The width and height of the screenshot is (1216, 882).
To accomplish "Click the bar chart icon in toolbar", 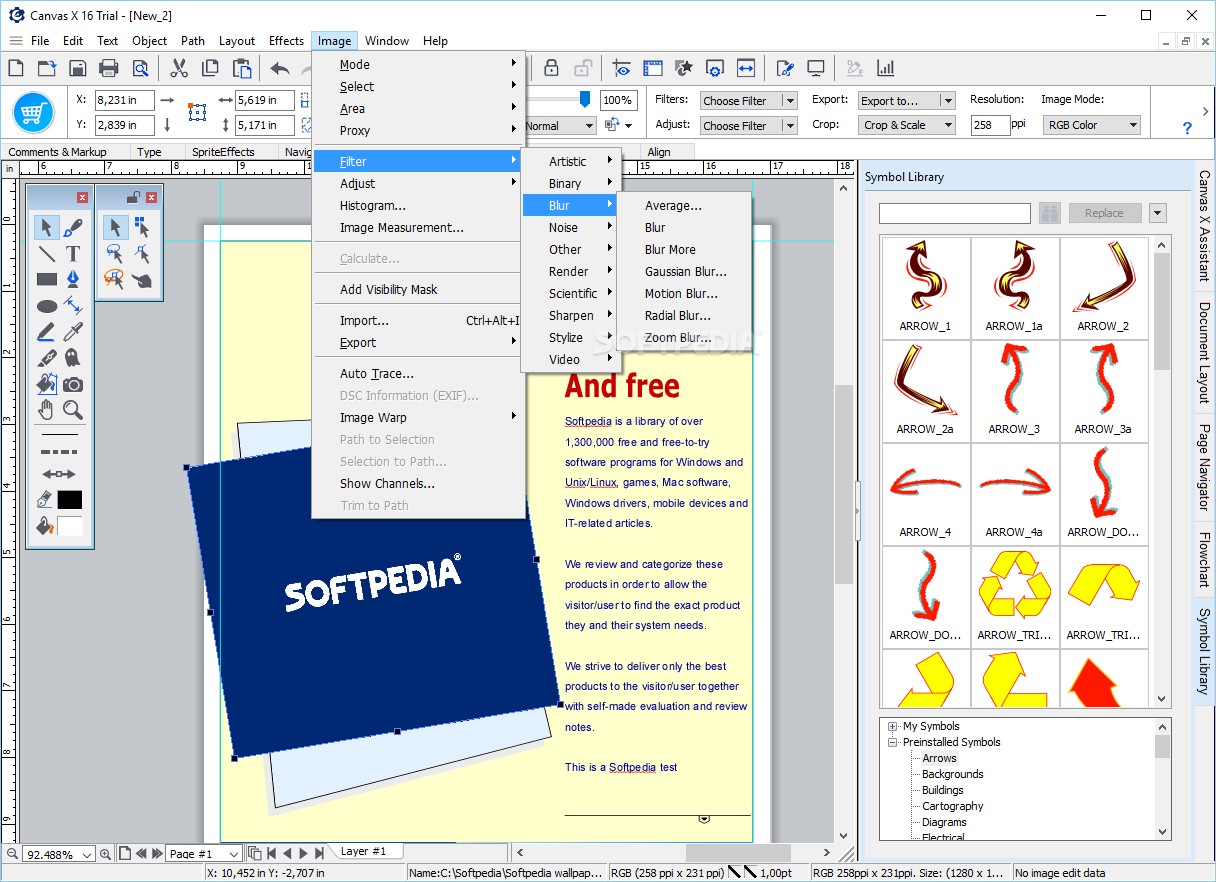I will [x=885, y=68].
